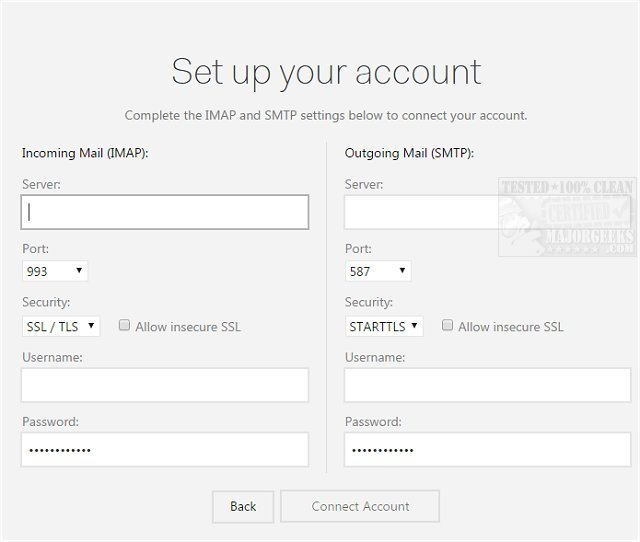The width and height of the screenshot is (640, 542).
Task: Click the SMTP Password field
Action: tap(488, 450)
